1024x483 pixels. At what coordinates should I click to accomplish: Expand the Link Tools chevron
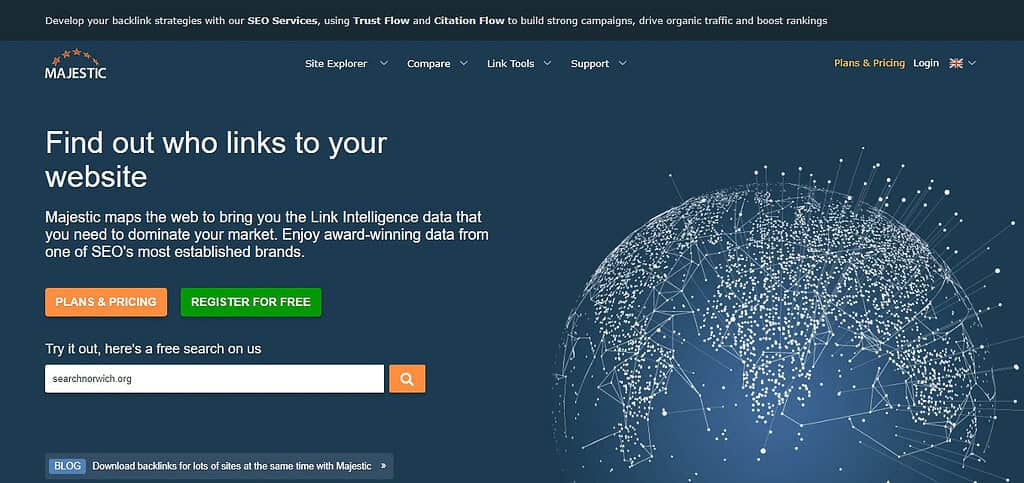(547, 63)
